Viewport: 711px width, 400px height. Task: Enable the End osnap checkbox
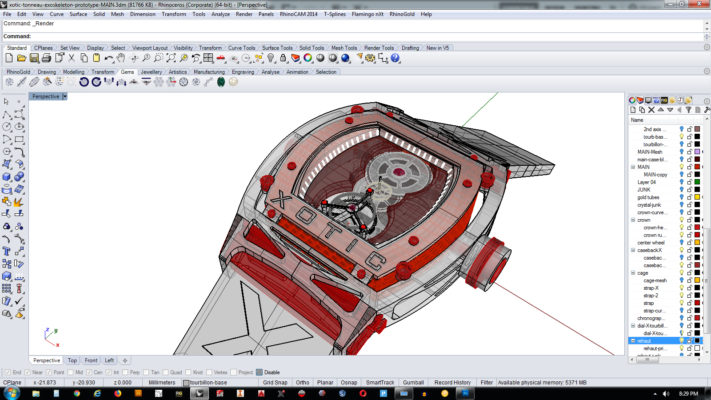pyautogui.click(x=6, y=371)
